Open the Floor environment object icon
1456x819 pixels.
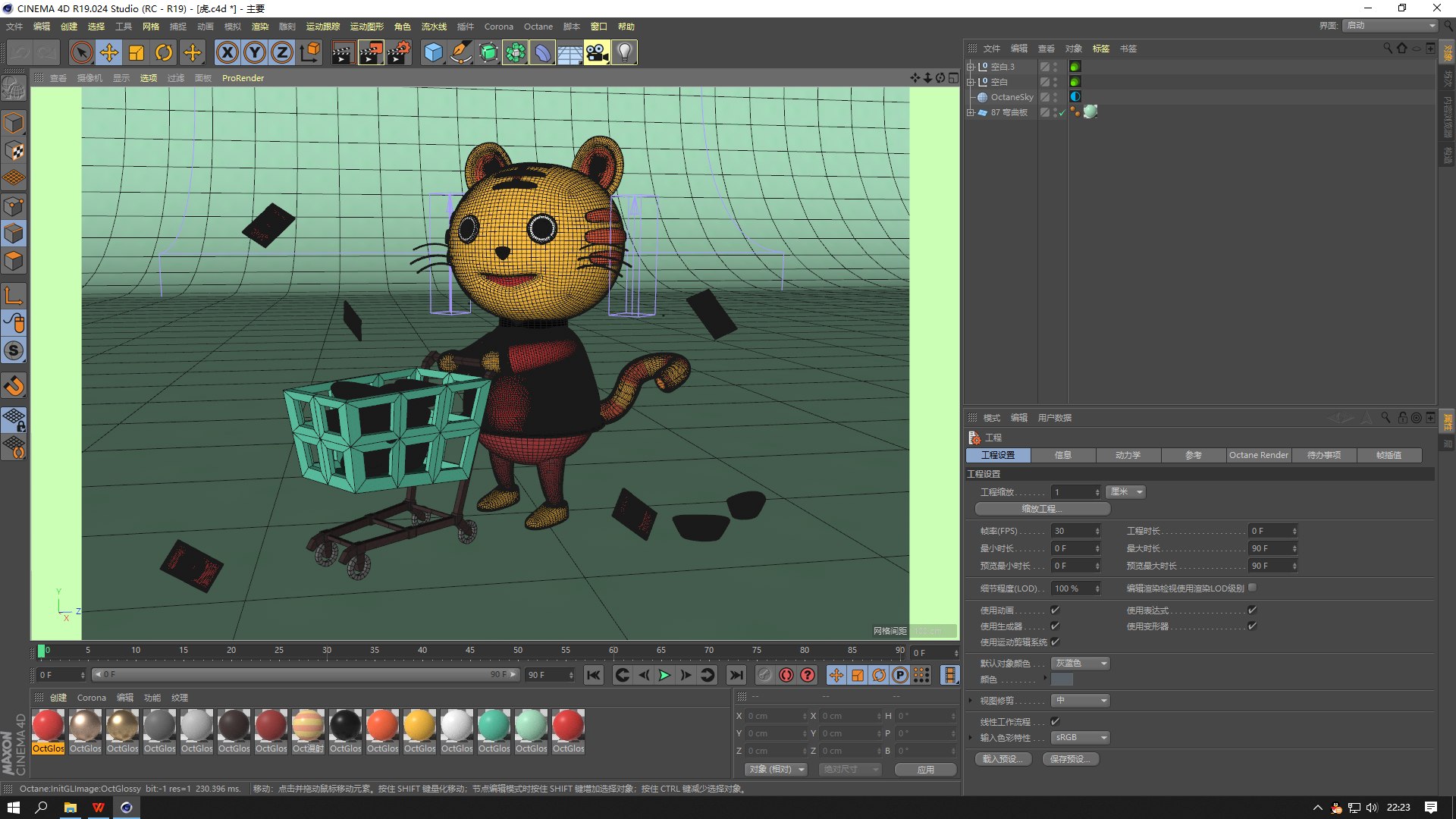(x=570, y=52)
